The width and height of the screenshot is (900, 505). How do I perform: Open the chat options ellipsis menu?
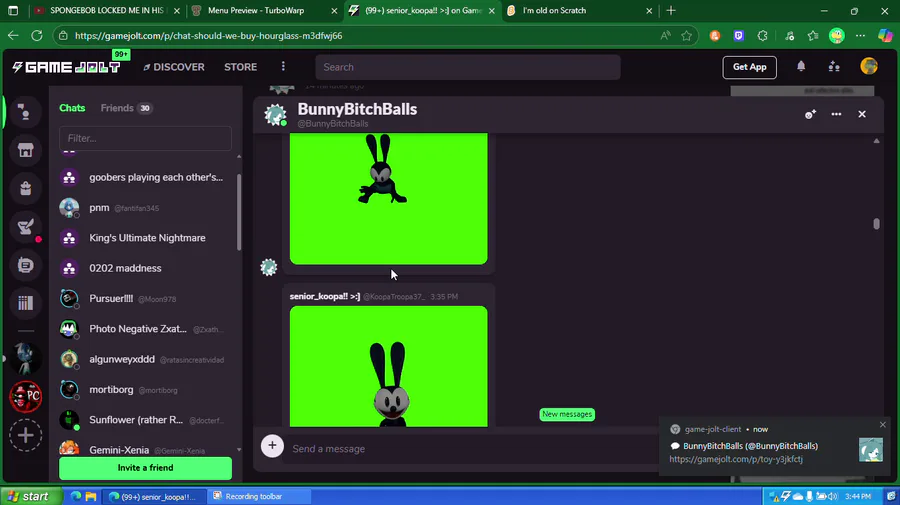[836, 114]
